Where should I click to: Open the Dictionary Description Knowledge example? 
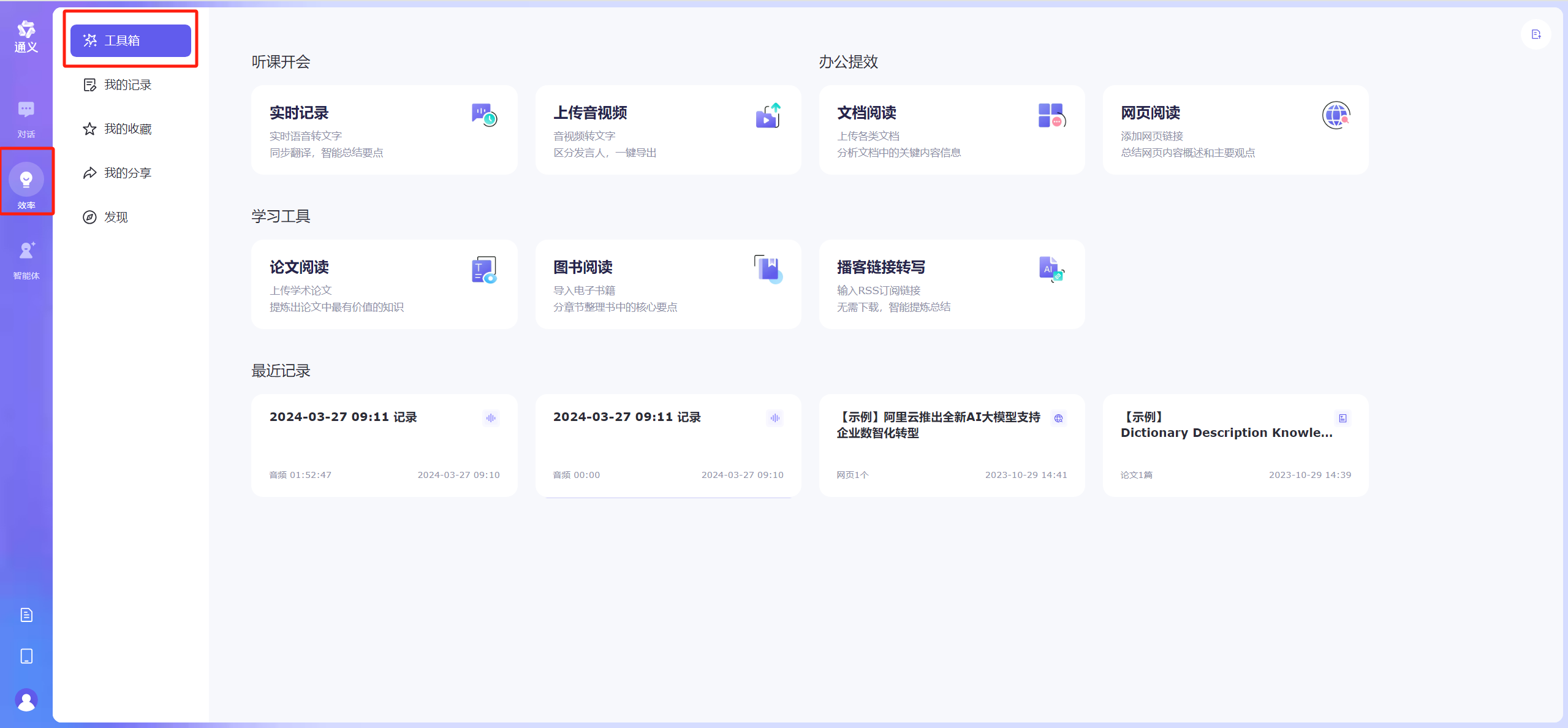[x=1235, y=446]
